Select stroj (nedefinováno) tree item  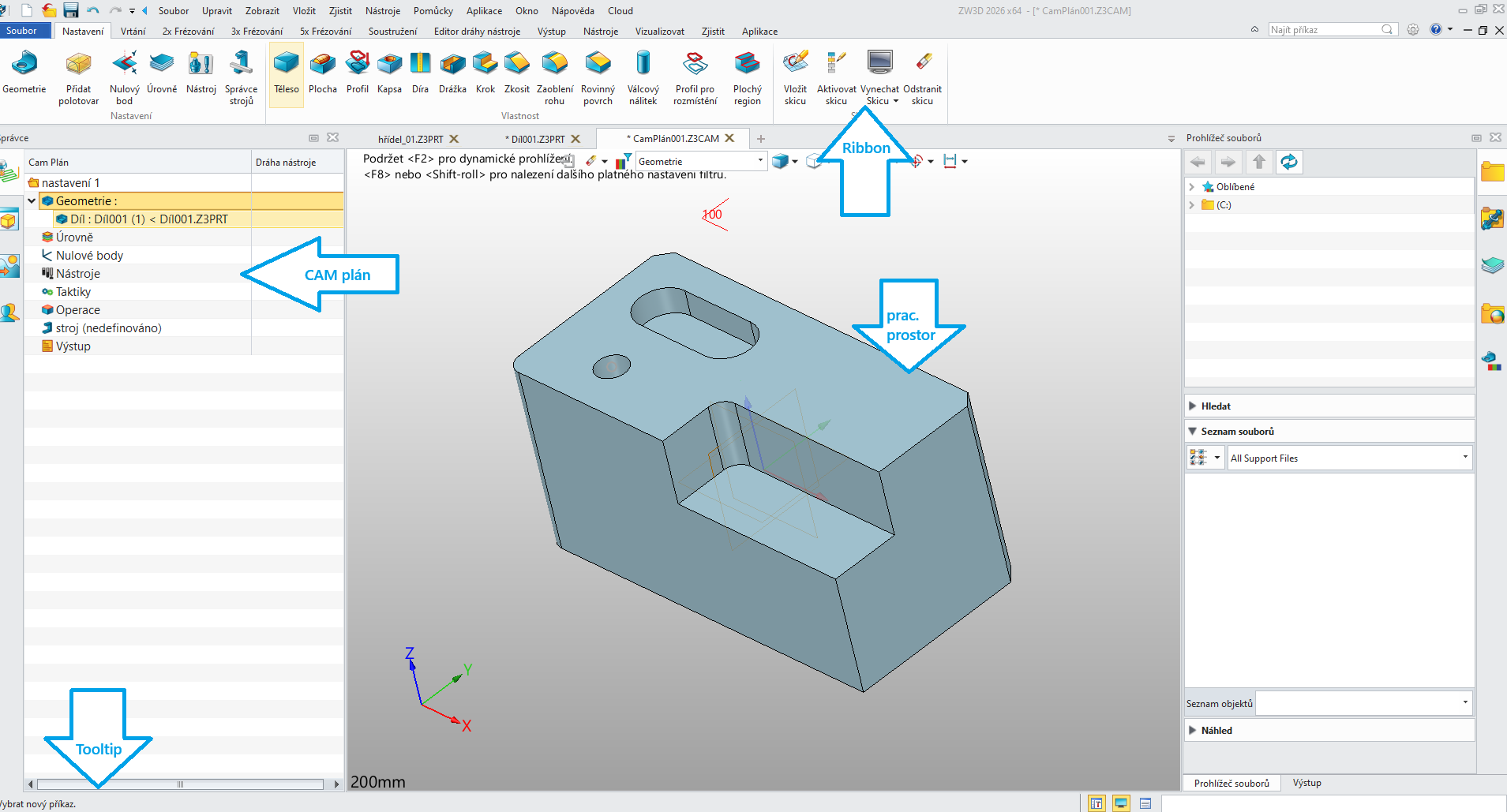tap(108, 328)
